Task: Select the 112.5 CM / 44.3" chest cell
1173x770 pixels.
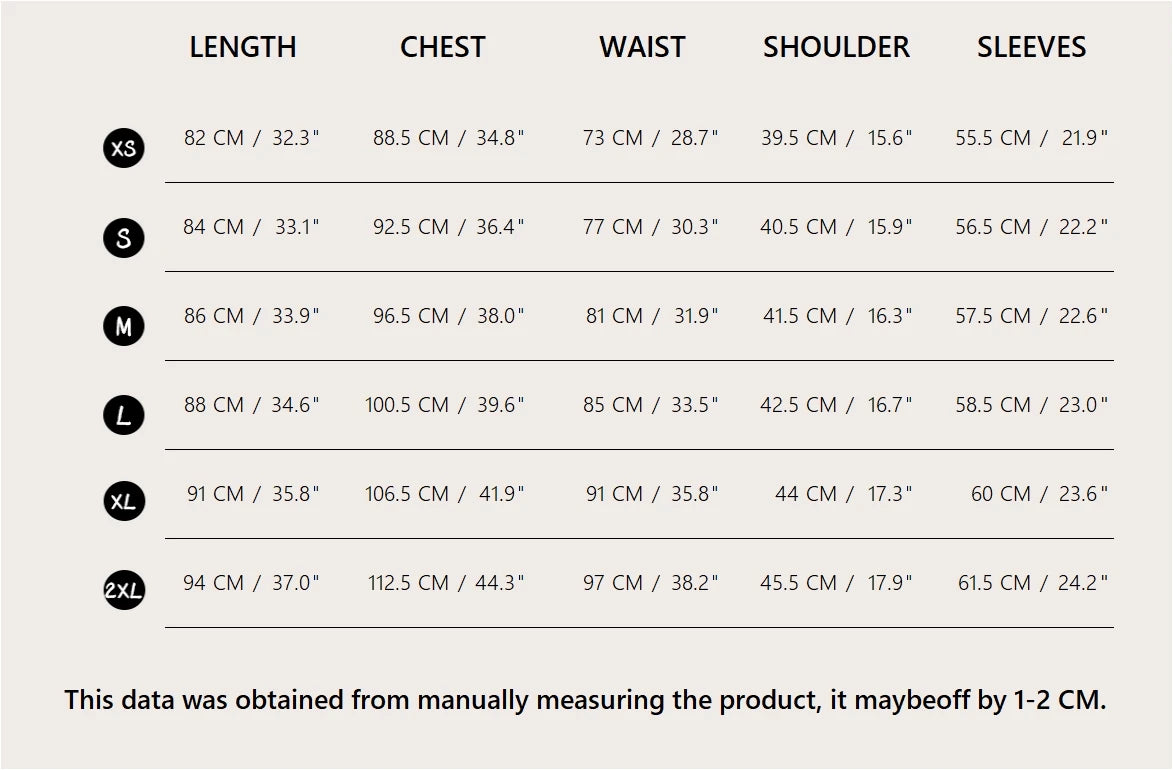Action: click(x=446, y=583)
